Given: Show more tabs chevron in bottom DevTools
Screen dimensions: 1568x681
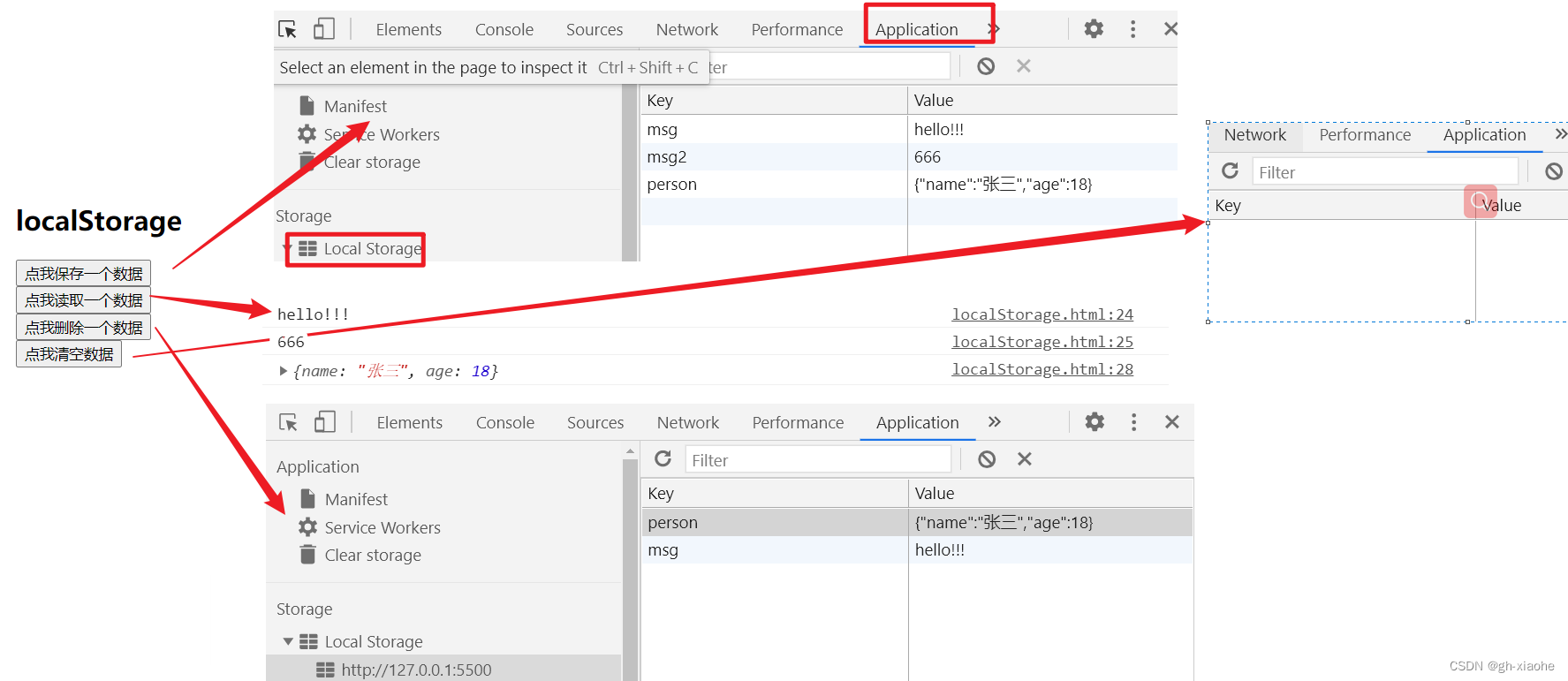Looking at the screenshot, I should tap(995, 421).
